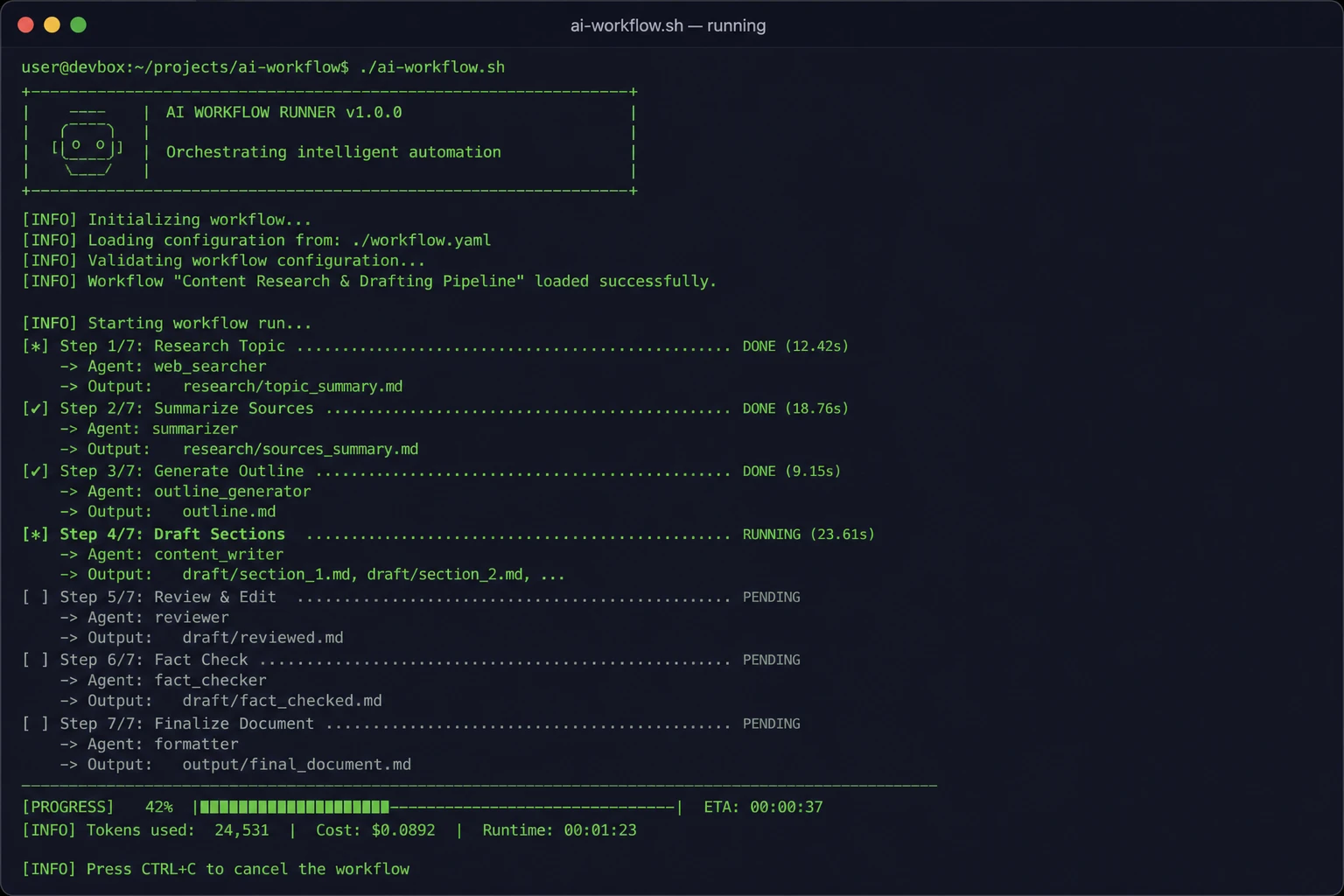Click agent name 'reviewer'
Screen dimensions: 1344x896
tap(192, 618)
